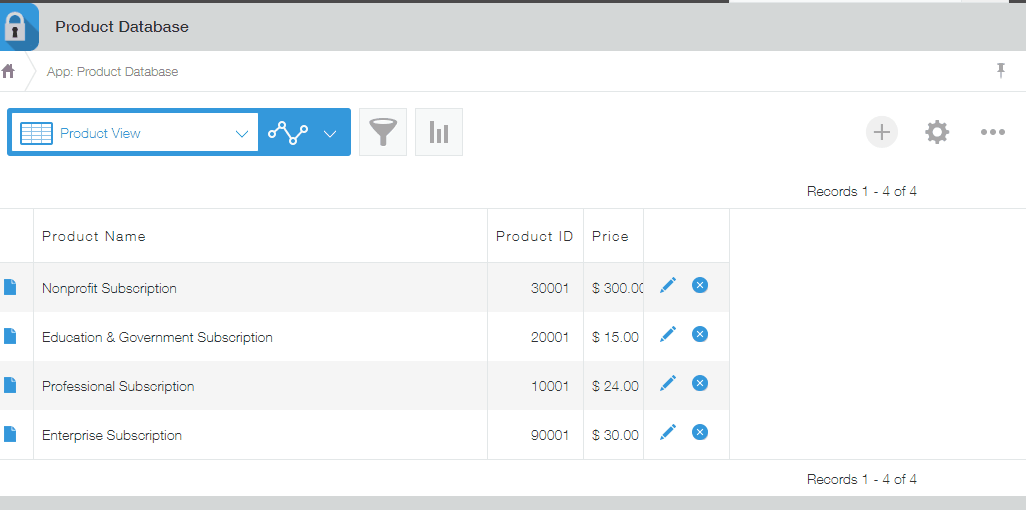Click the lock app icon

17,27
